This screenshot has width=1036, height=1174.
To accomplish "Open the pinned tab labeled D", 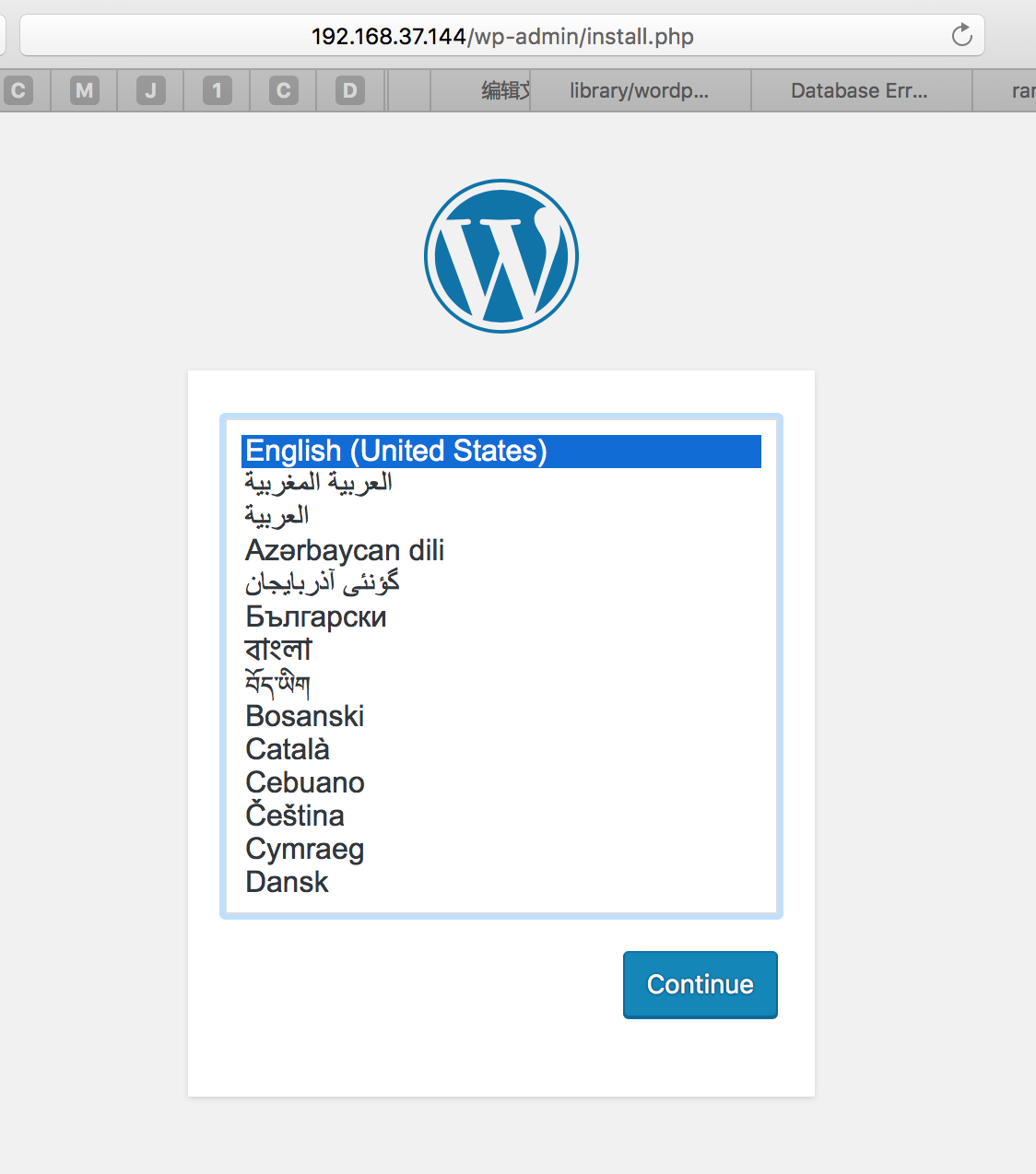I will point(349,90).
